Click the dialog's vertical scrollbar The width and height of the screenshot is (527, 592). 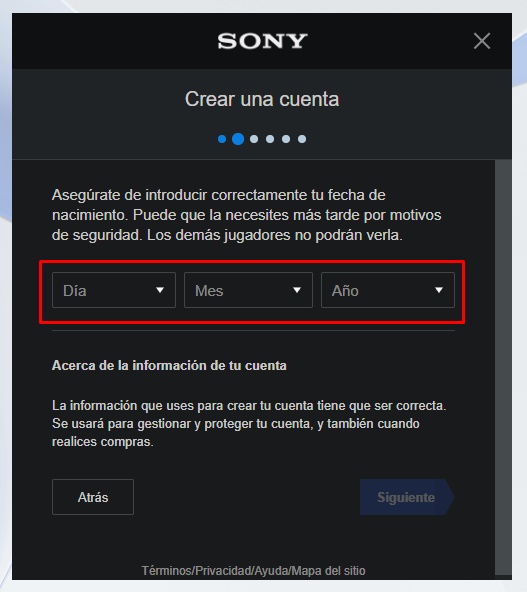(x=503, y=367)
